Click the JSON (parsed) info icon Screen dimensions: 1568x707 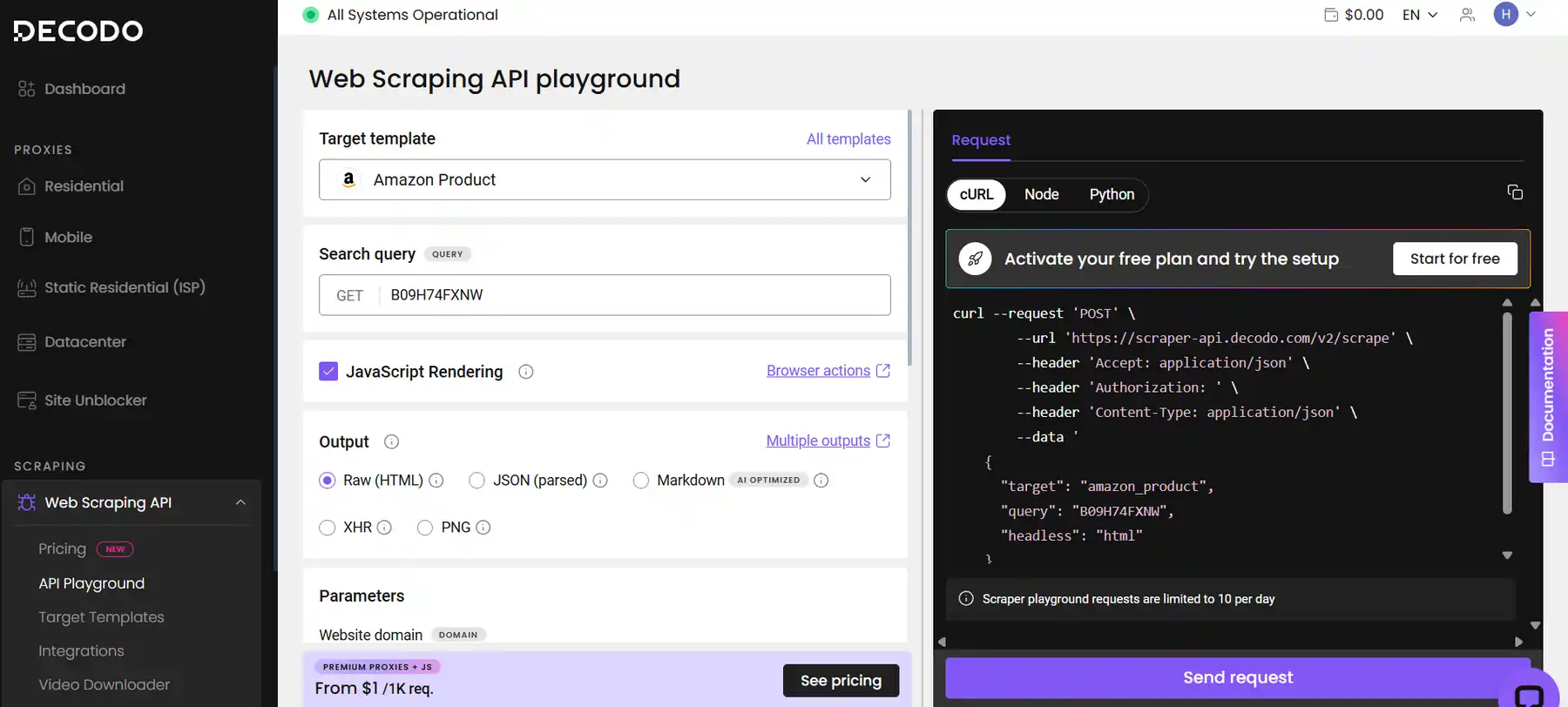(600, 481)
